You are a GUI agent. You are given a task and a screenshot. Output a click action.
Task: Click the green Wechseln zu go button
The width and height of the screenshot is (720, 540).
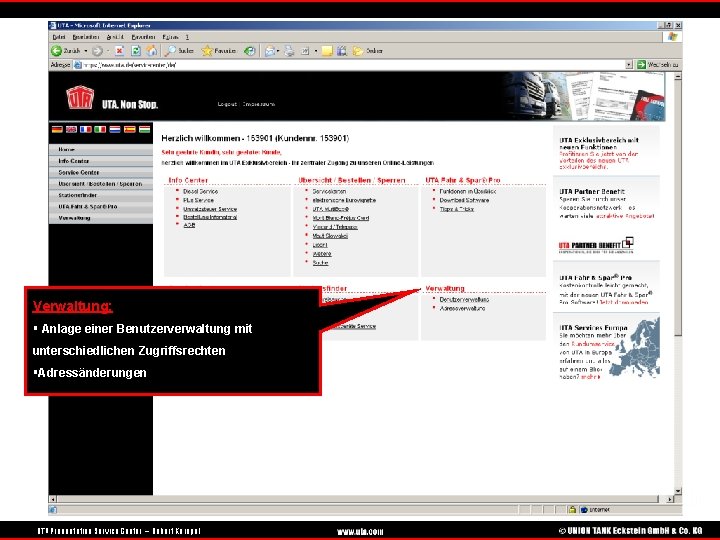tap(658, 65)
